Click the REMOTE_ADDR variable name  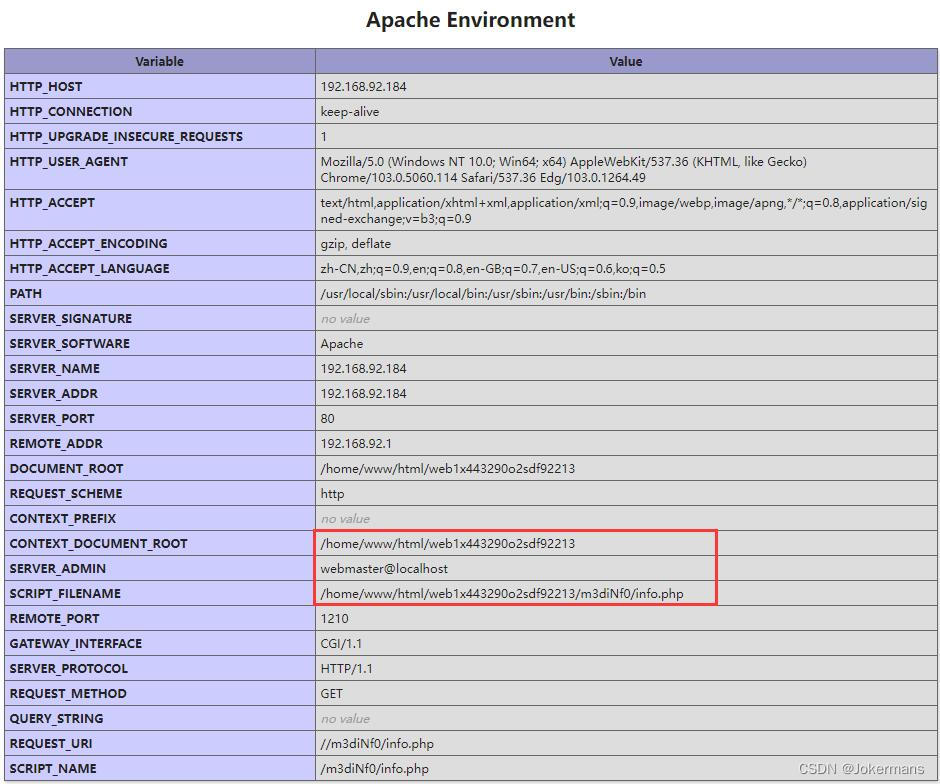(56, 444)
